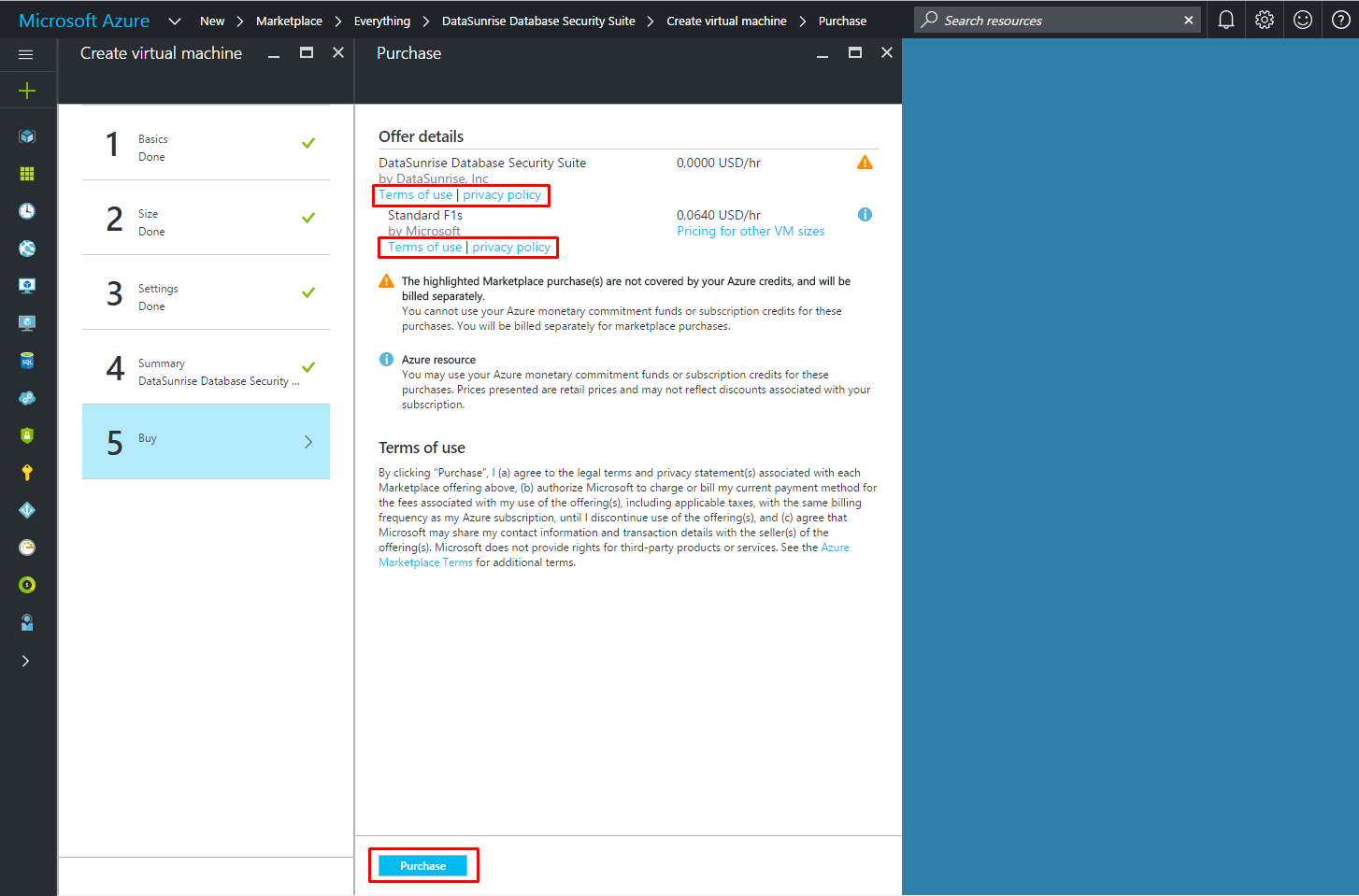1359x896 pixels.
Task: Click orange warning icon beside 0.0000 USD/hr
Action: tap(865, 163)
